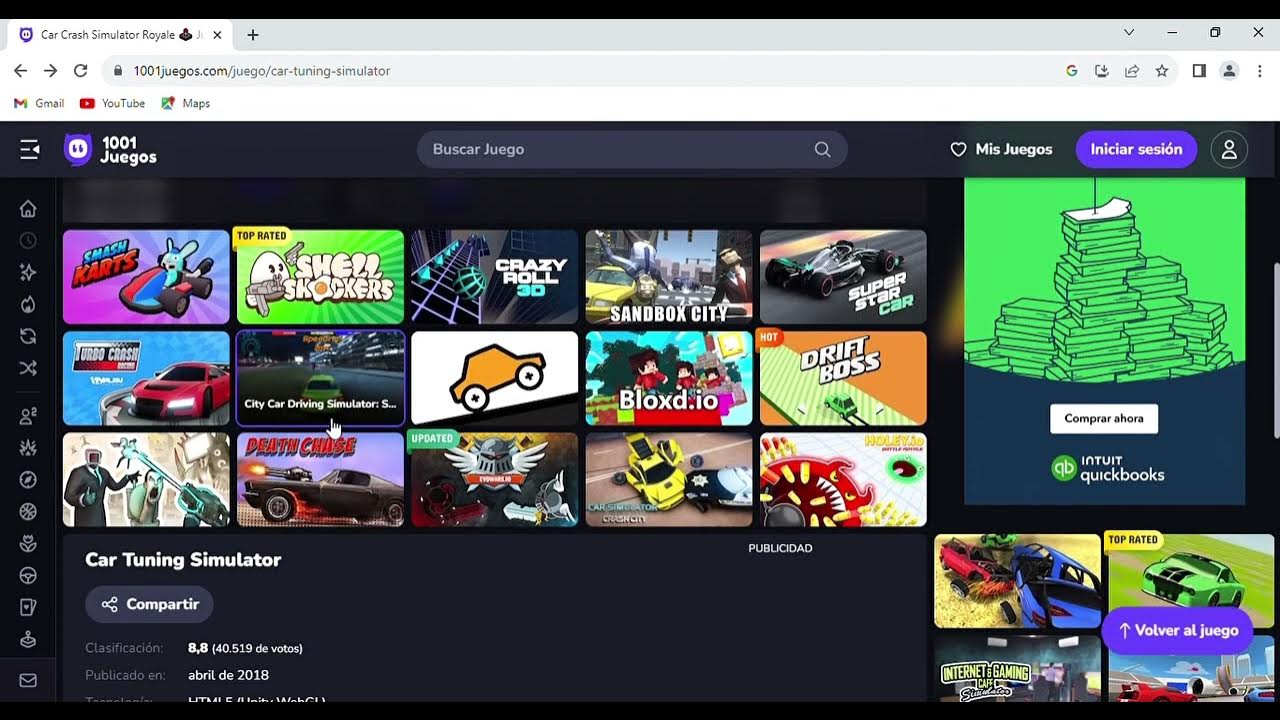
Task: Open the cameraman character game thumbnail
Action: point(146,479)
